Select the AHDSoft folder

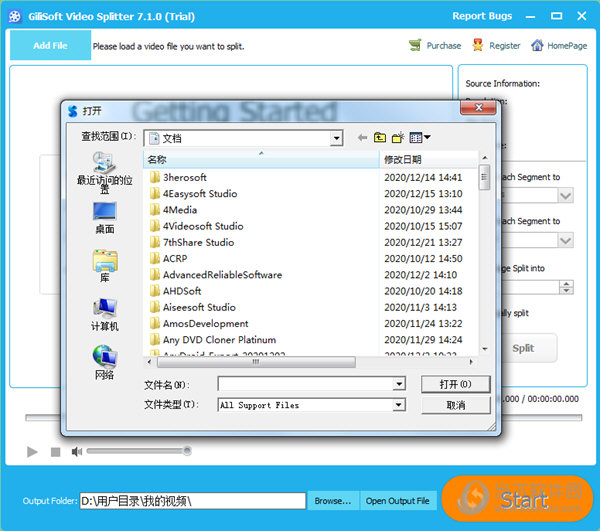click(x=176, y=291)
